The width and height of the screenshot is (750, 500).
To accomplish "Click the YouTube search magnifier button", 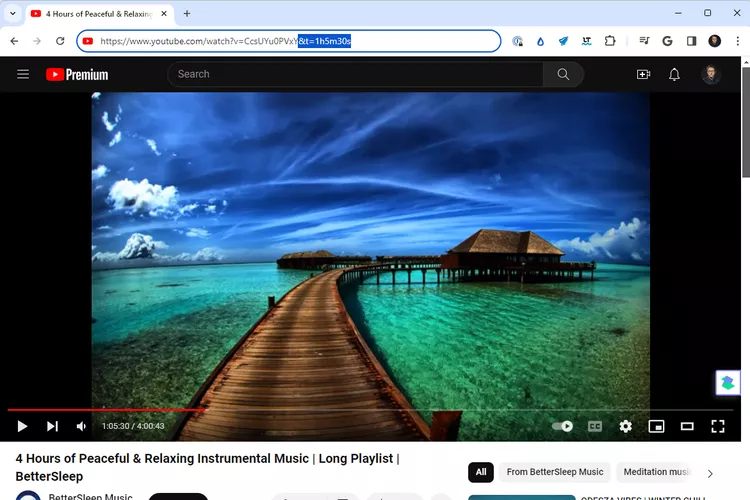I will (563, 74).
